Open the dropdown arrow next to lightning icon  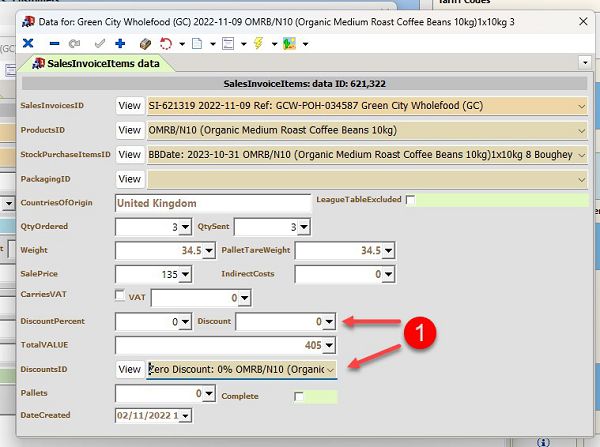point(274,44)
